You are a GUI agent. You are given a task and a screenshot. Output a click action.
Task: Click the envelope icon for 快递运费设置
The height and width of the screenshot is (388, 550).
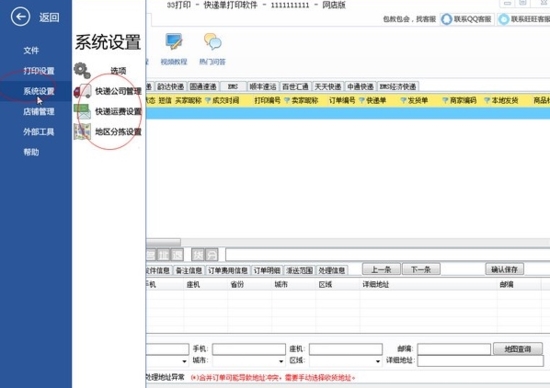click(x=82, y=112)
